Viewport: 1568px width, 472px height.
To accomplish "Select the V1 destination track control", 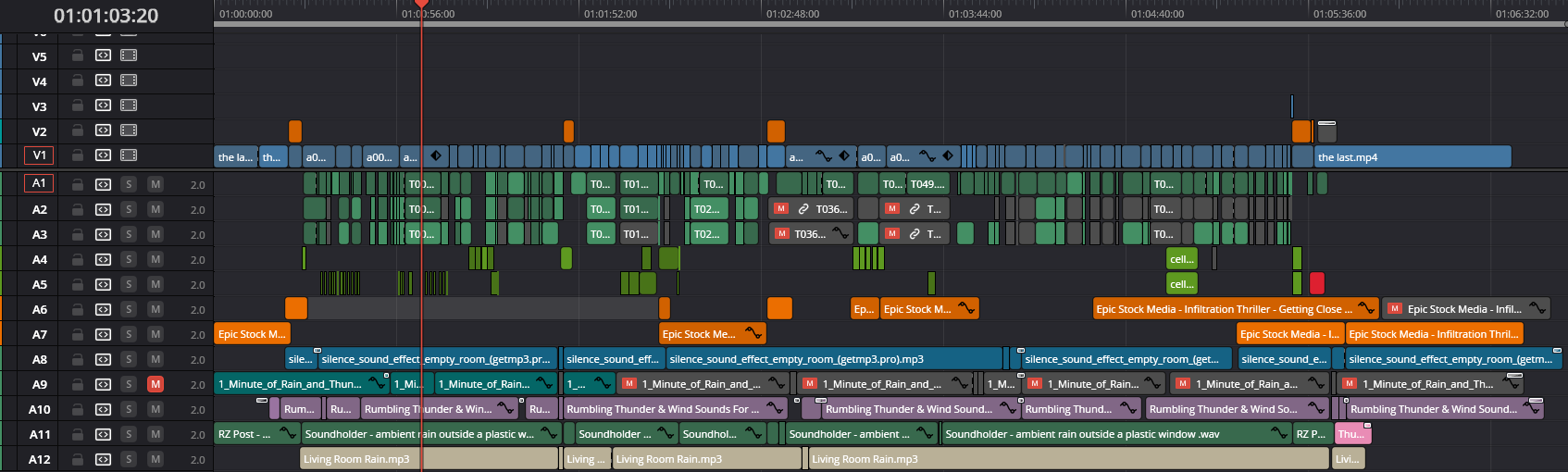I will [39, 155].
